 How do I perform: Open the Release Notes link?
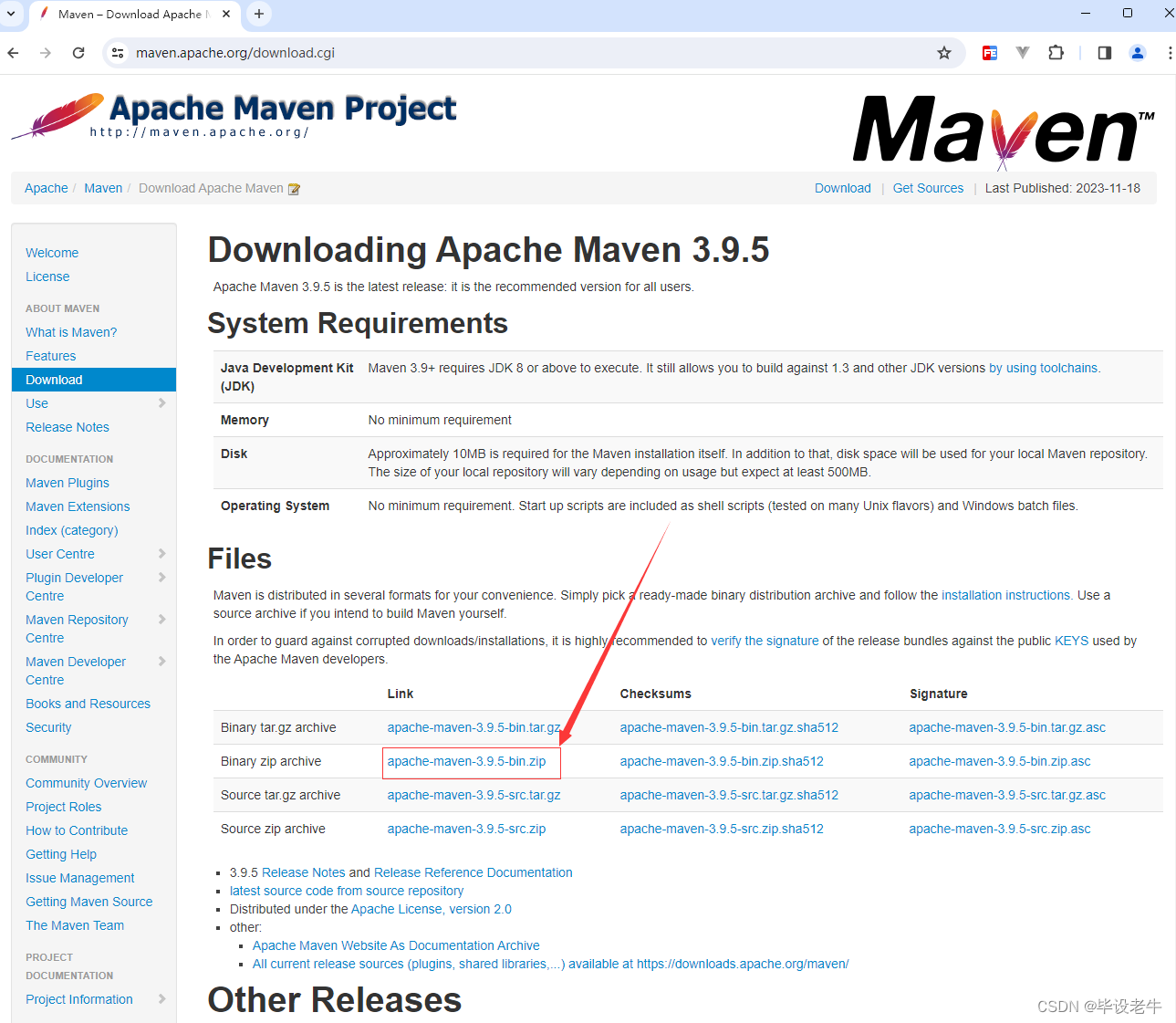click(303, 872)
